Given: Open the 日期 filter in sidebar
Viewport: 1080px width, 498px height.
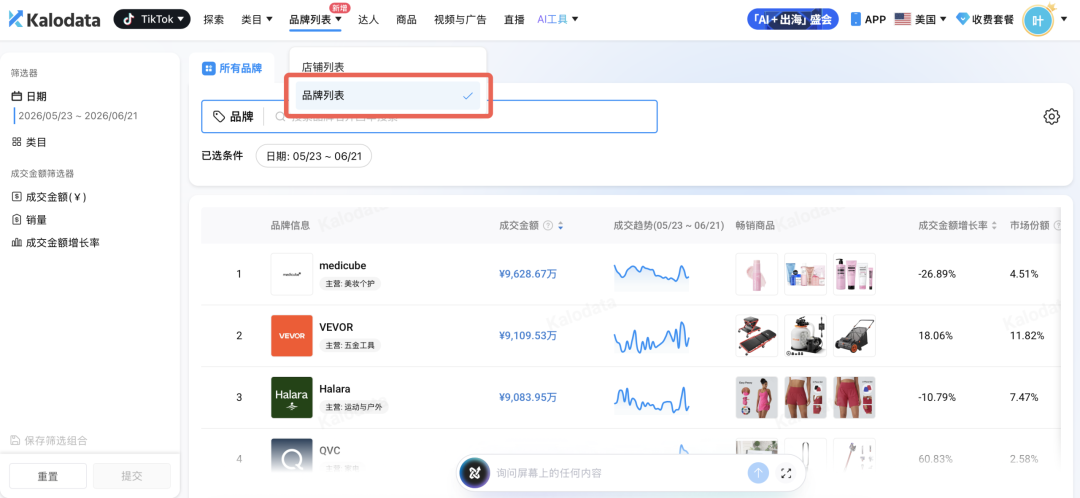Looking at the screenshot, I should pyautogui.click(x=30, y=96).
